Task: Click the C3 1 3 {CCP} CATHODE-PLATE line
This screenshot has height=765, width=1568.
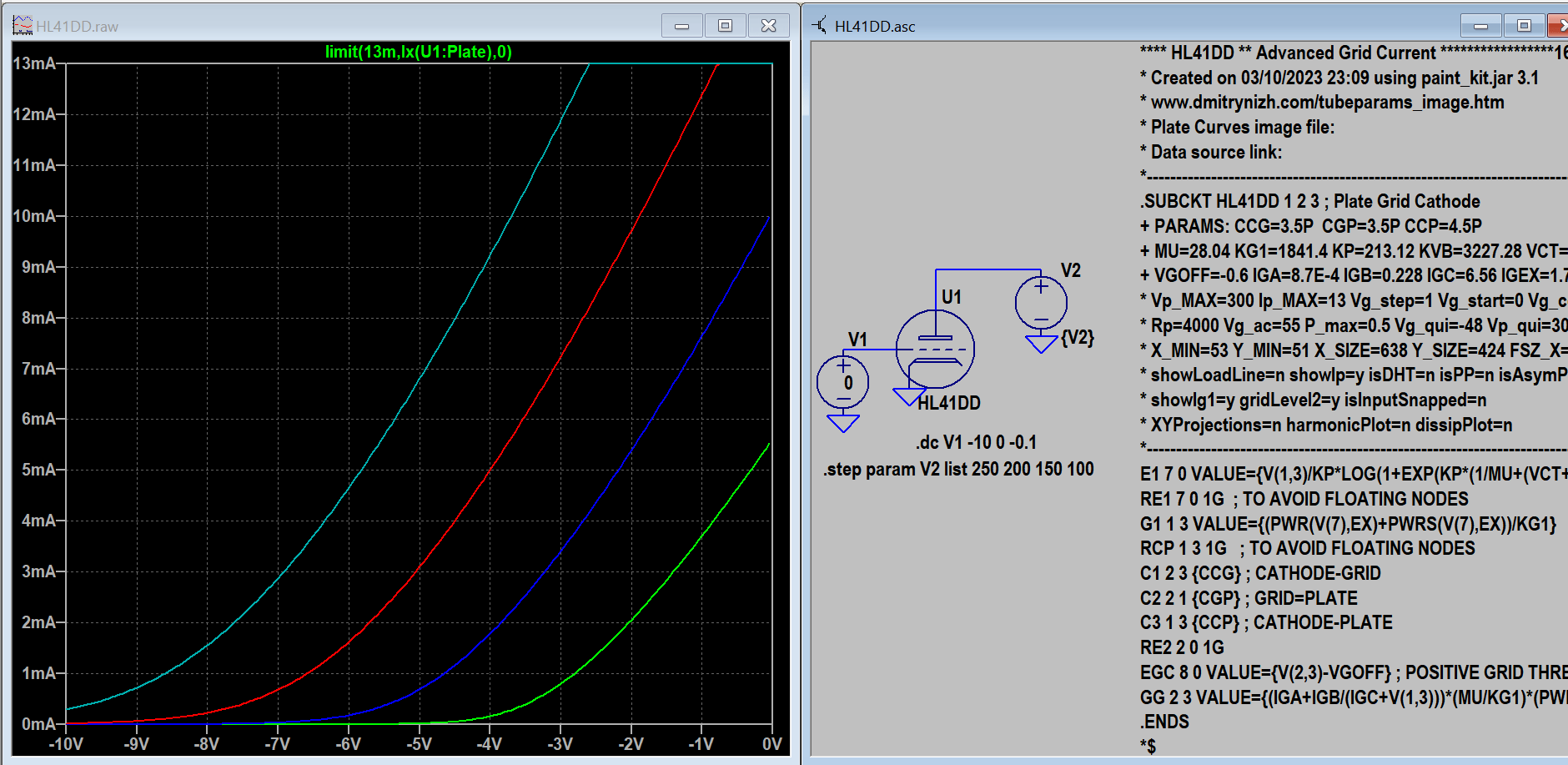Action: click(1266, 622)
